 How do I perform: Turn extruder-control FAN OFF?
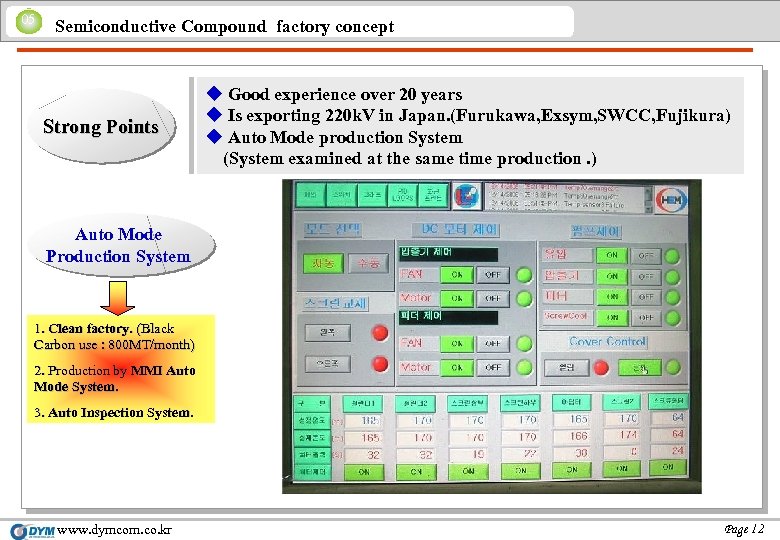pyautogui.click(x=492, y=274)
